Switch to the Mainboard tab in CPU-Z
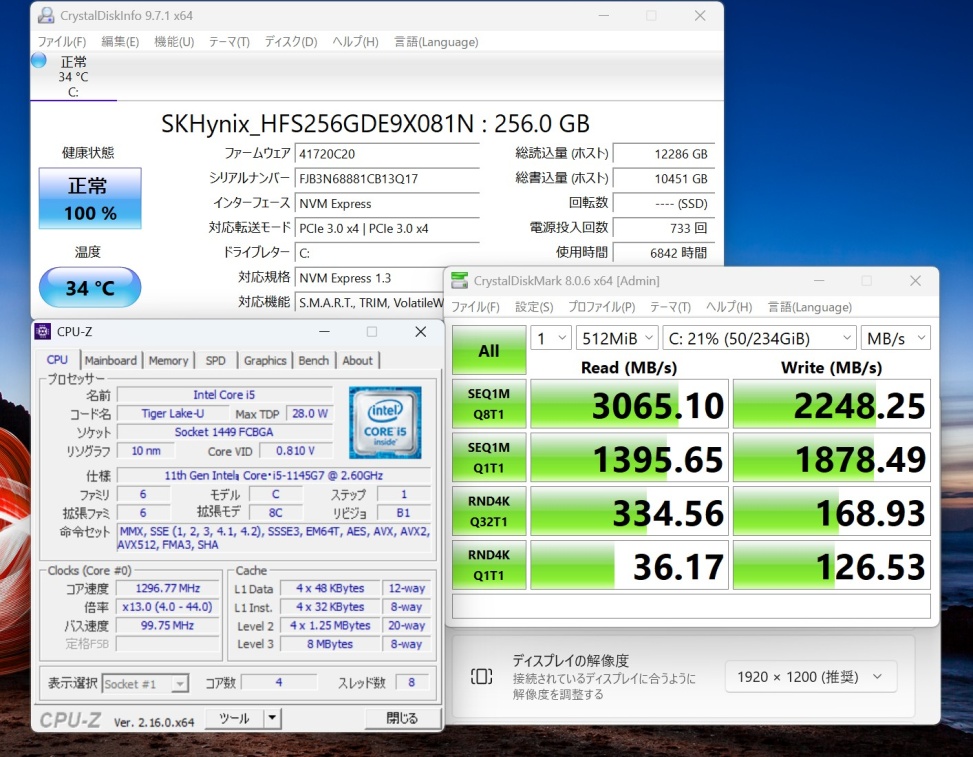Viewport: 973px width, 757px height. click(x=110, y=361)
